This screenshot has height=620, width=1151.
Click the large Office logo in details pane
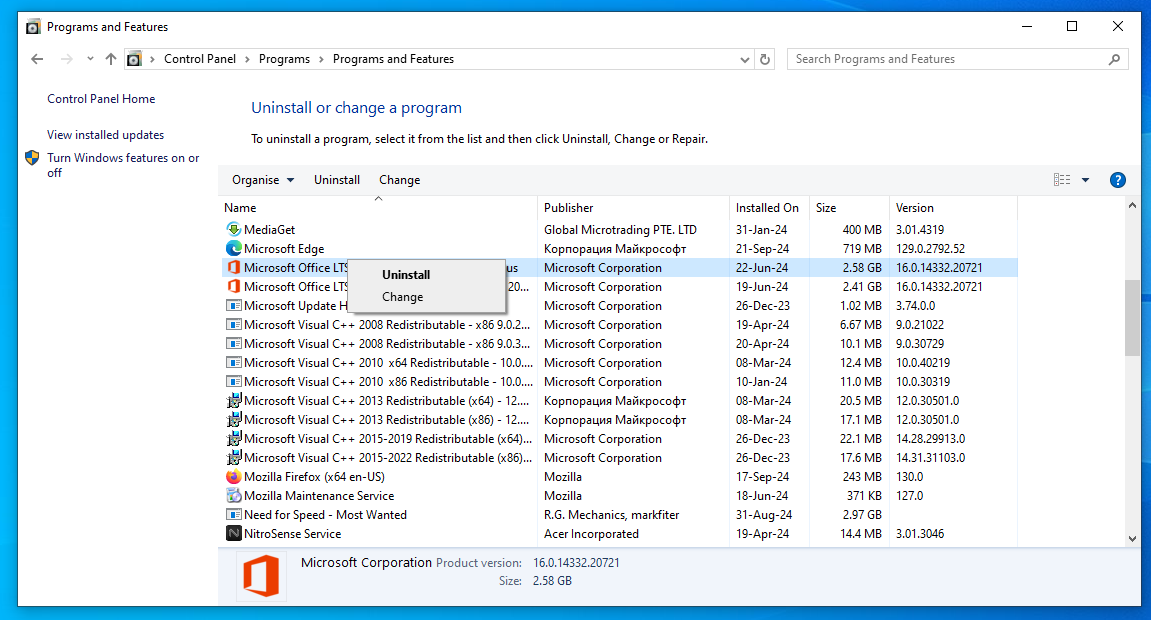pos(261,575)
